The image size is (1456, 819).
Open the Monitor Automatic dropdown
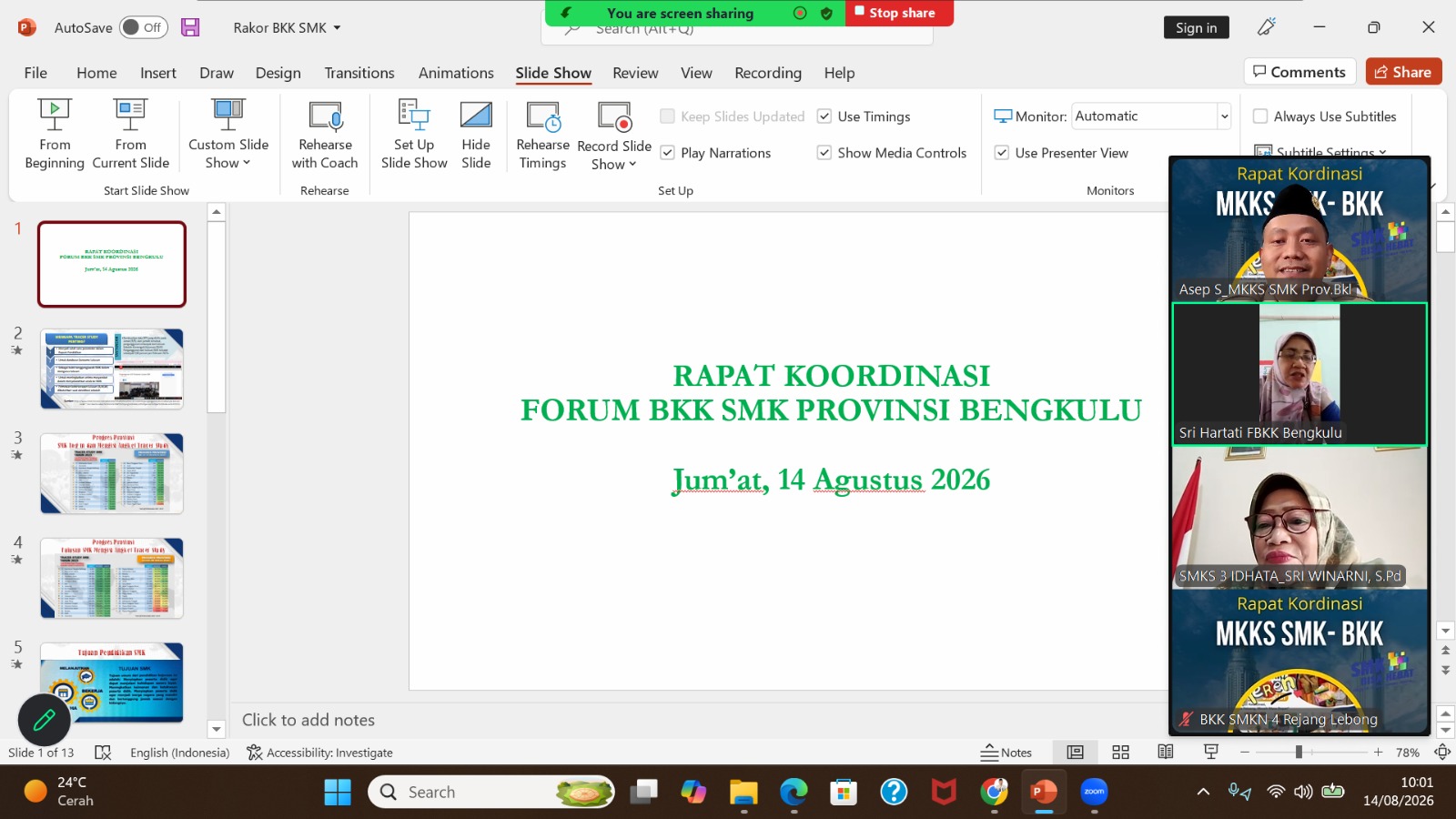click(x=1224, y=116)
